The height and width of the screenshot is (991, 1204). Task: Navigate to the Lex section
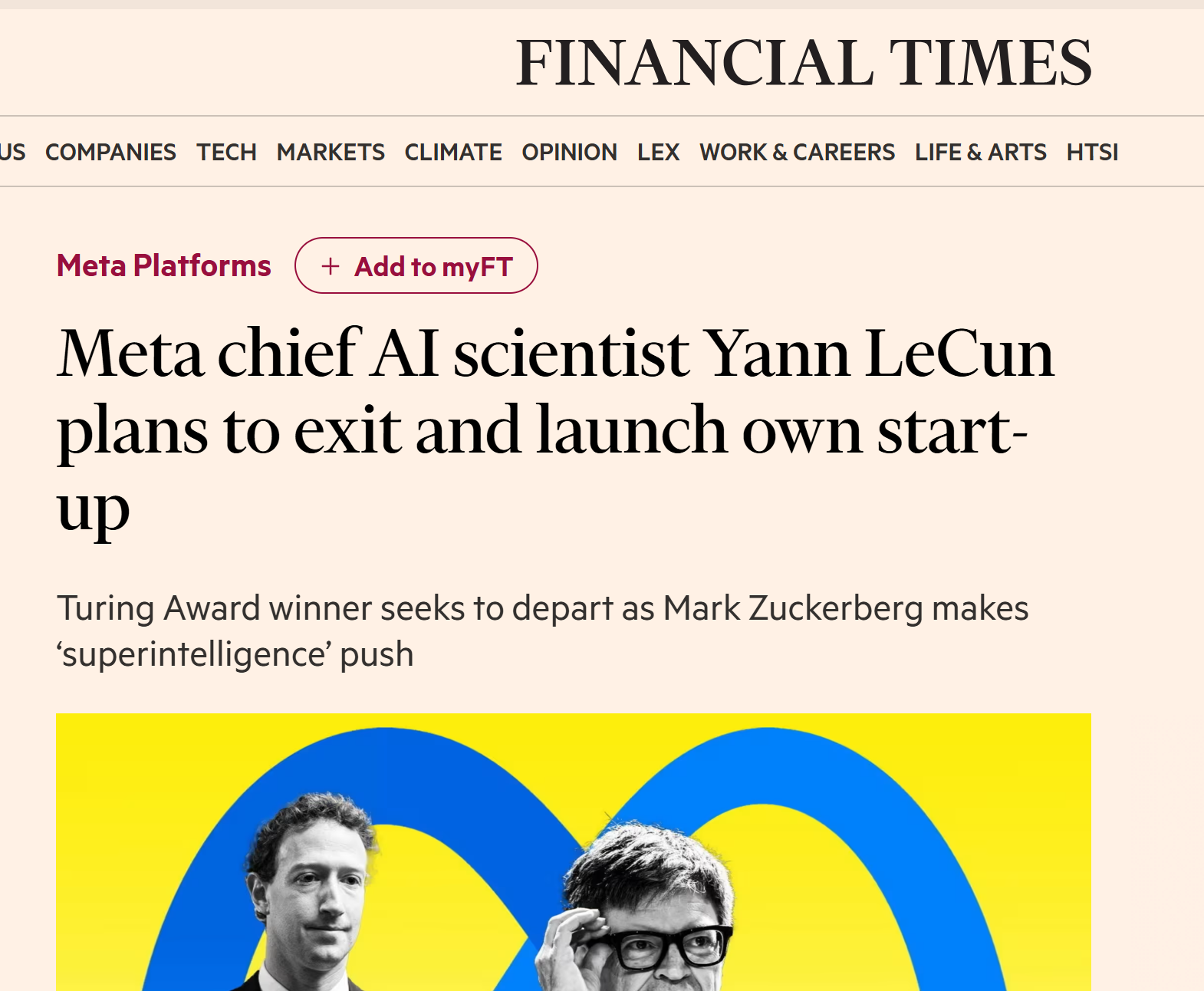658,153
